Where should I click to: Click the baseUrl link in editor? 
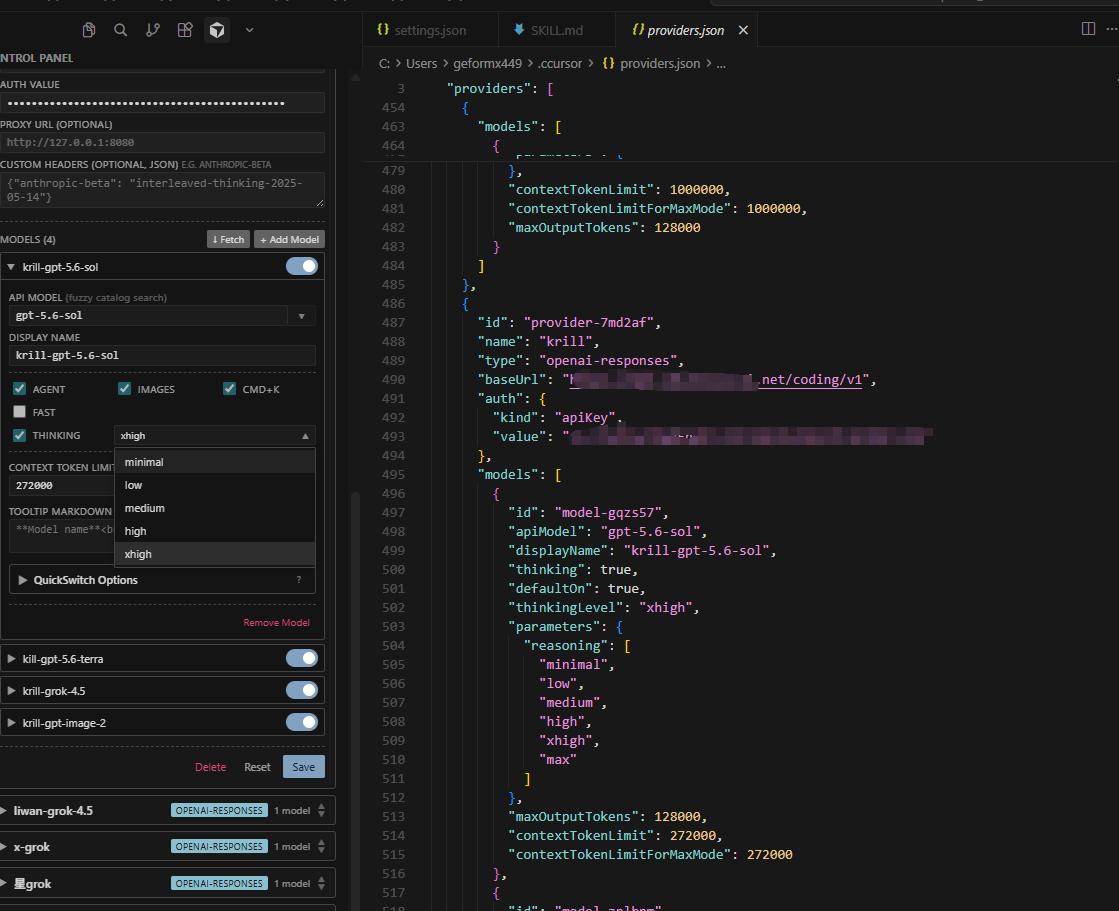(x=716, y=380)
